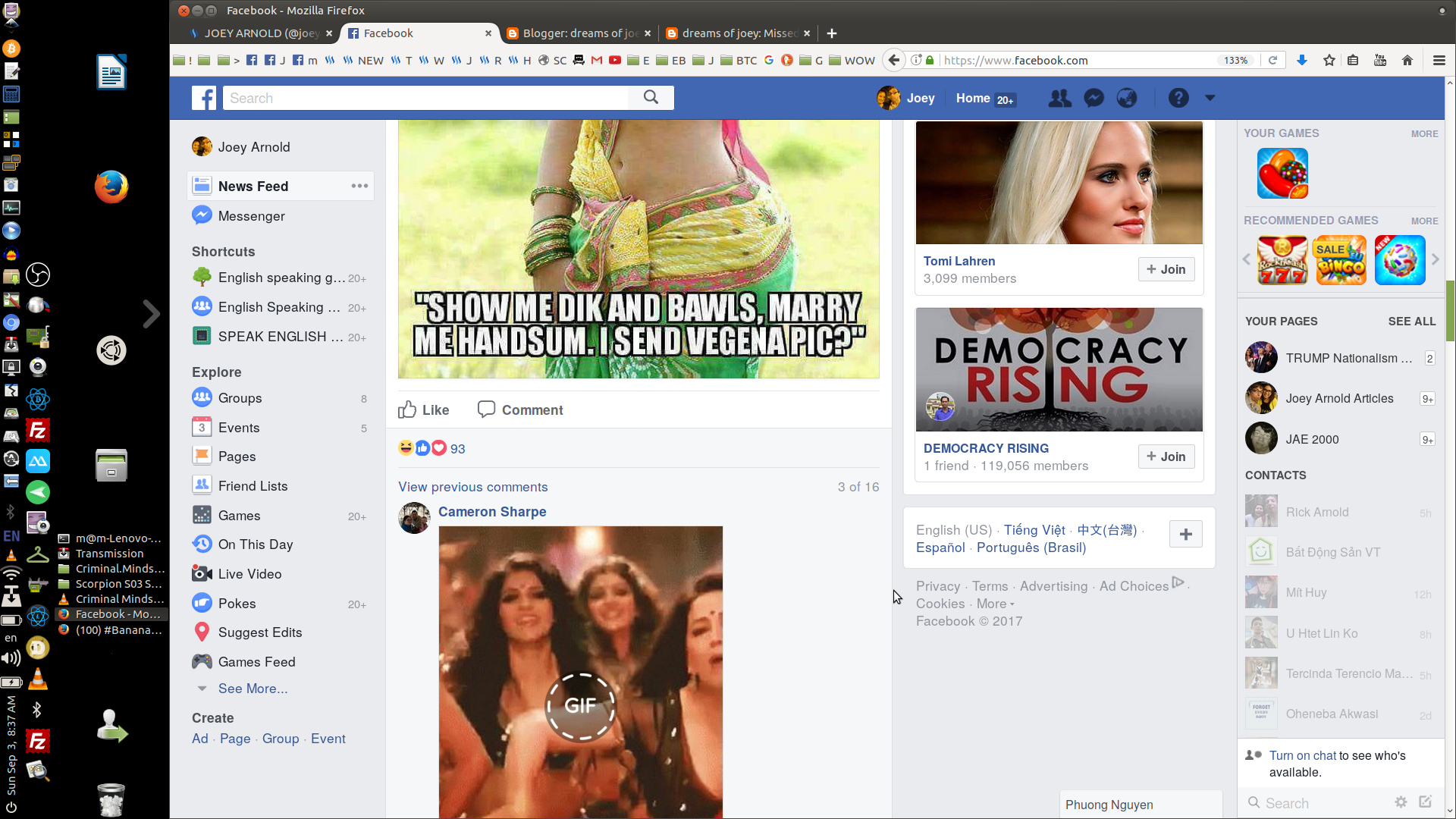Open Messenger from the top bar icon
This screenshot has width=1456, height=819.
(1093, 98)
